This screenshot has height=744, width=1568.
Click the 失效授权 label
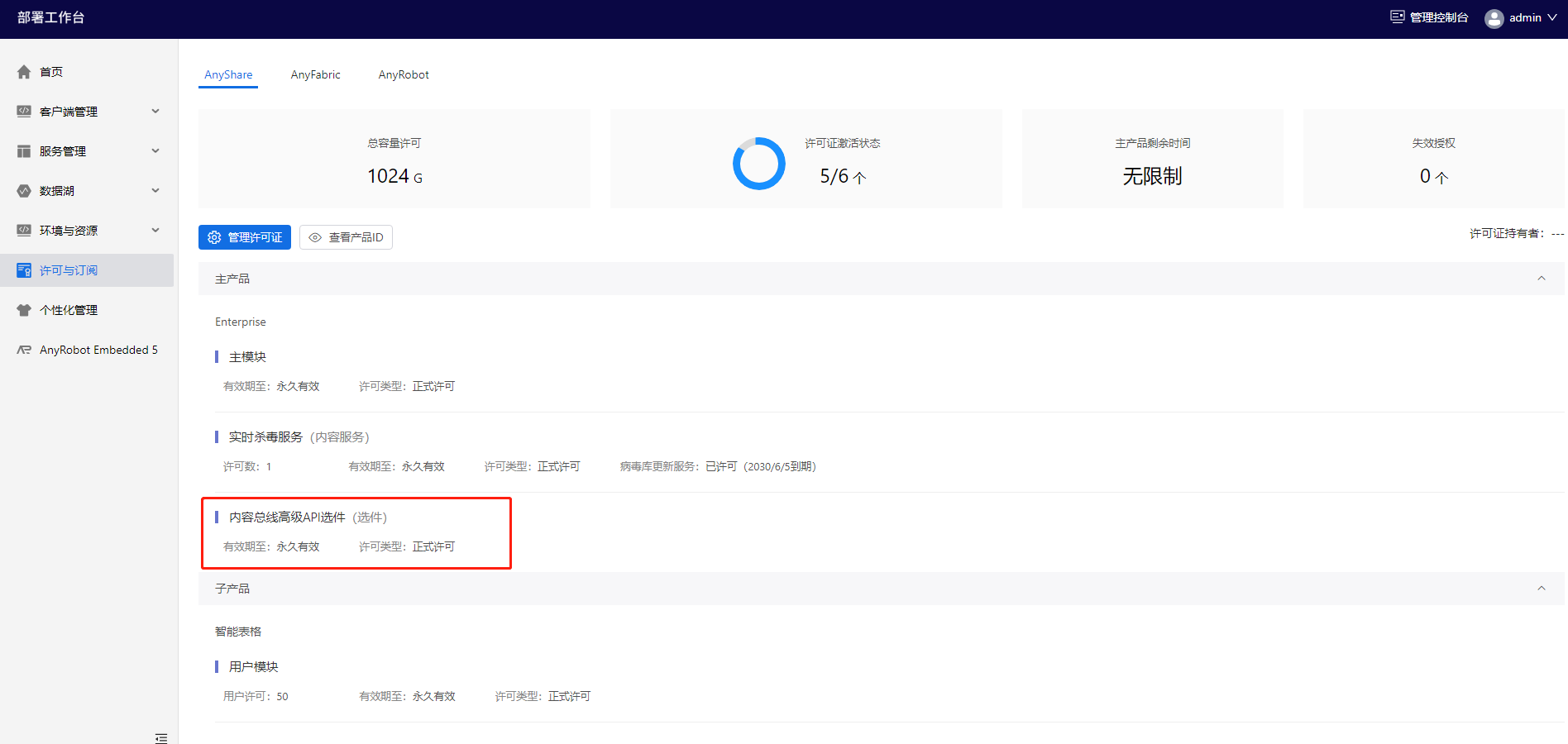[x=1434, y=143]
